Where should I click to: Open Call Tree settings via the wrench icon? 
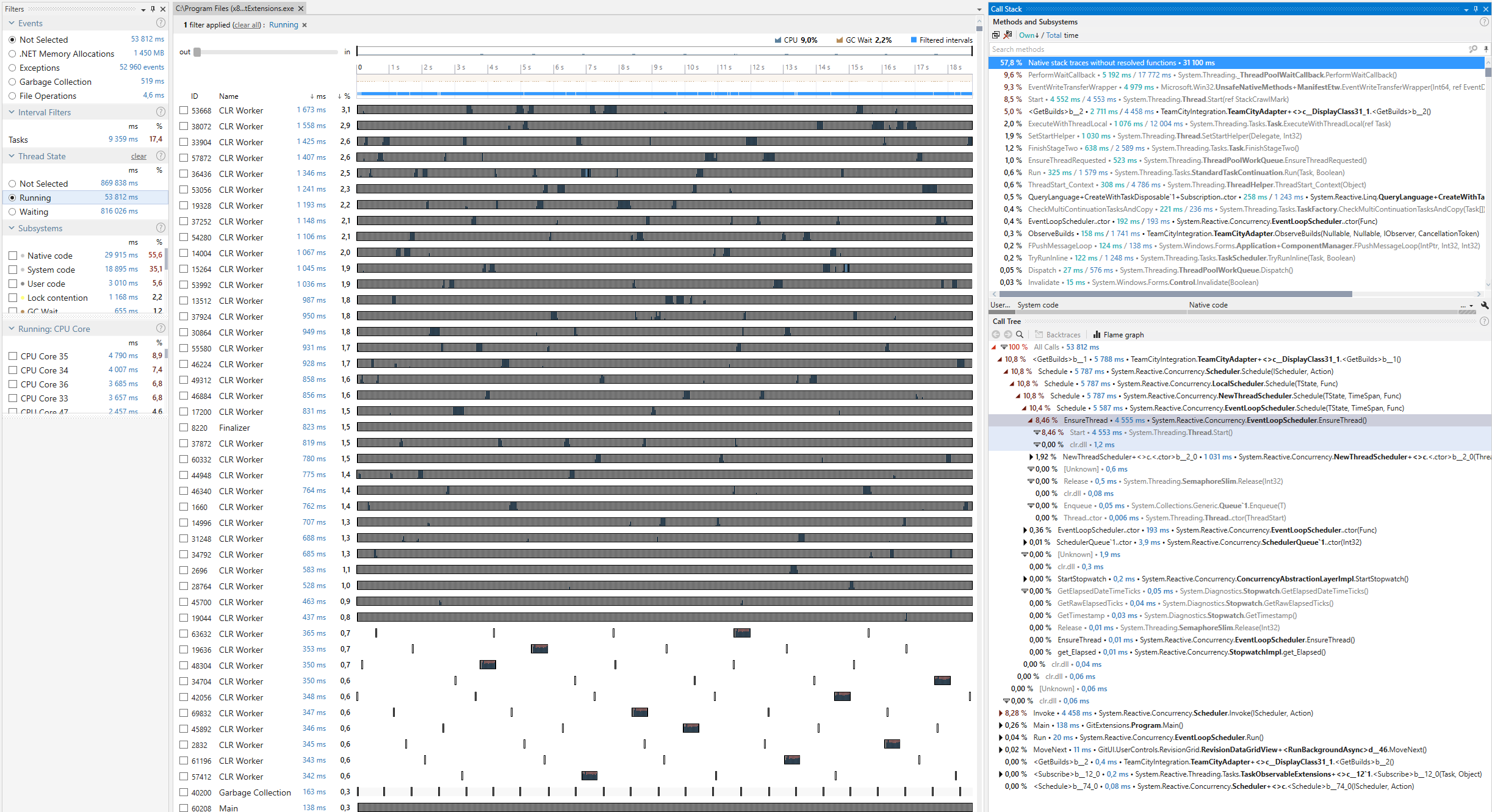coord(1485,305)
